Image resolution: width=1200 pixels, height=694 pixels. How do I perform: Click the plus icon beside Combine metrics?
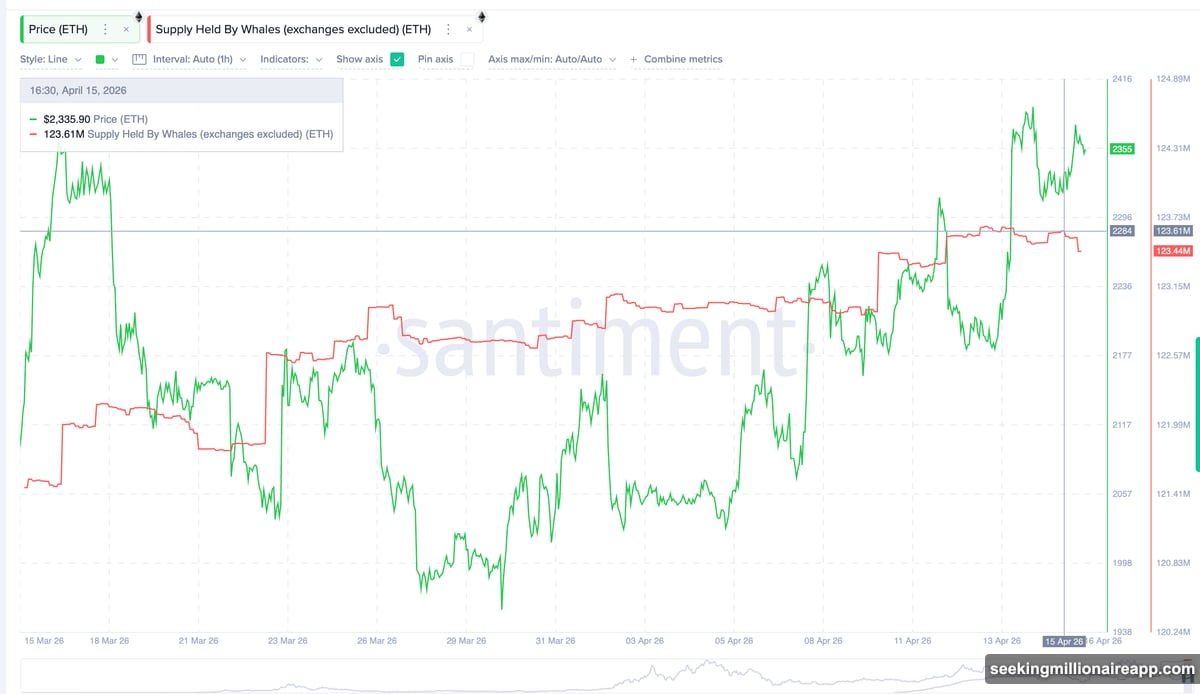[x=633, y=60]
